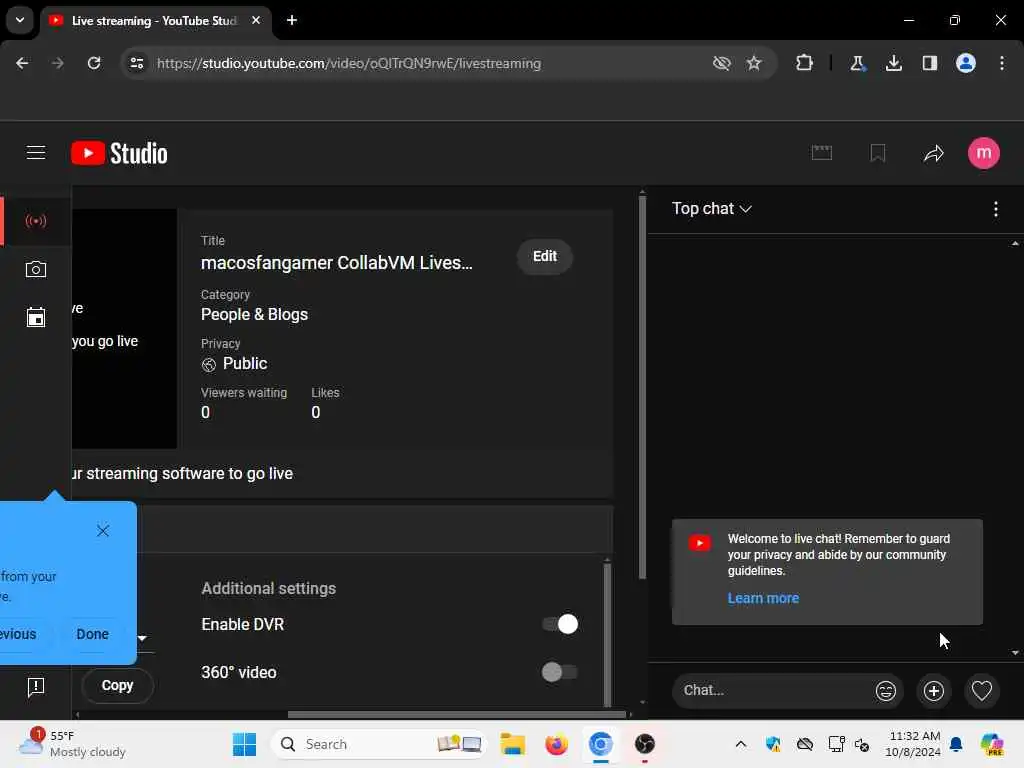
Task: Close the blue tooltip with the X
Action: (x=103, y=530)
